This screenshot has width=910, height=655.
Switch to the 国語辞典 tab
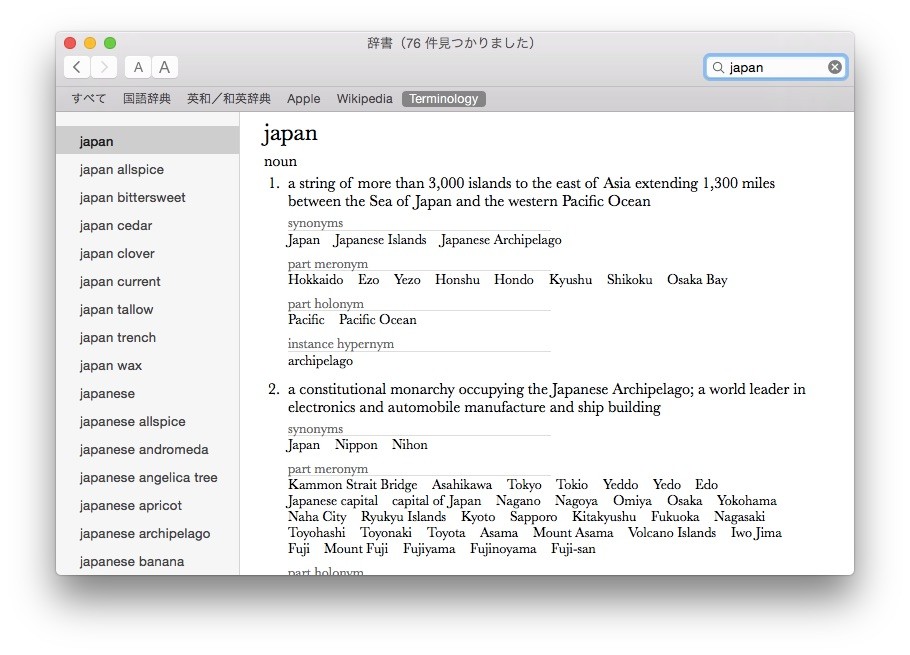click(147, 99)
